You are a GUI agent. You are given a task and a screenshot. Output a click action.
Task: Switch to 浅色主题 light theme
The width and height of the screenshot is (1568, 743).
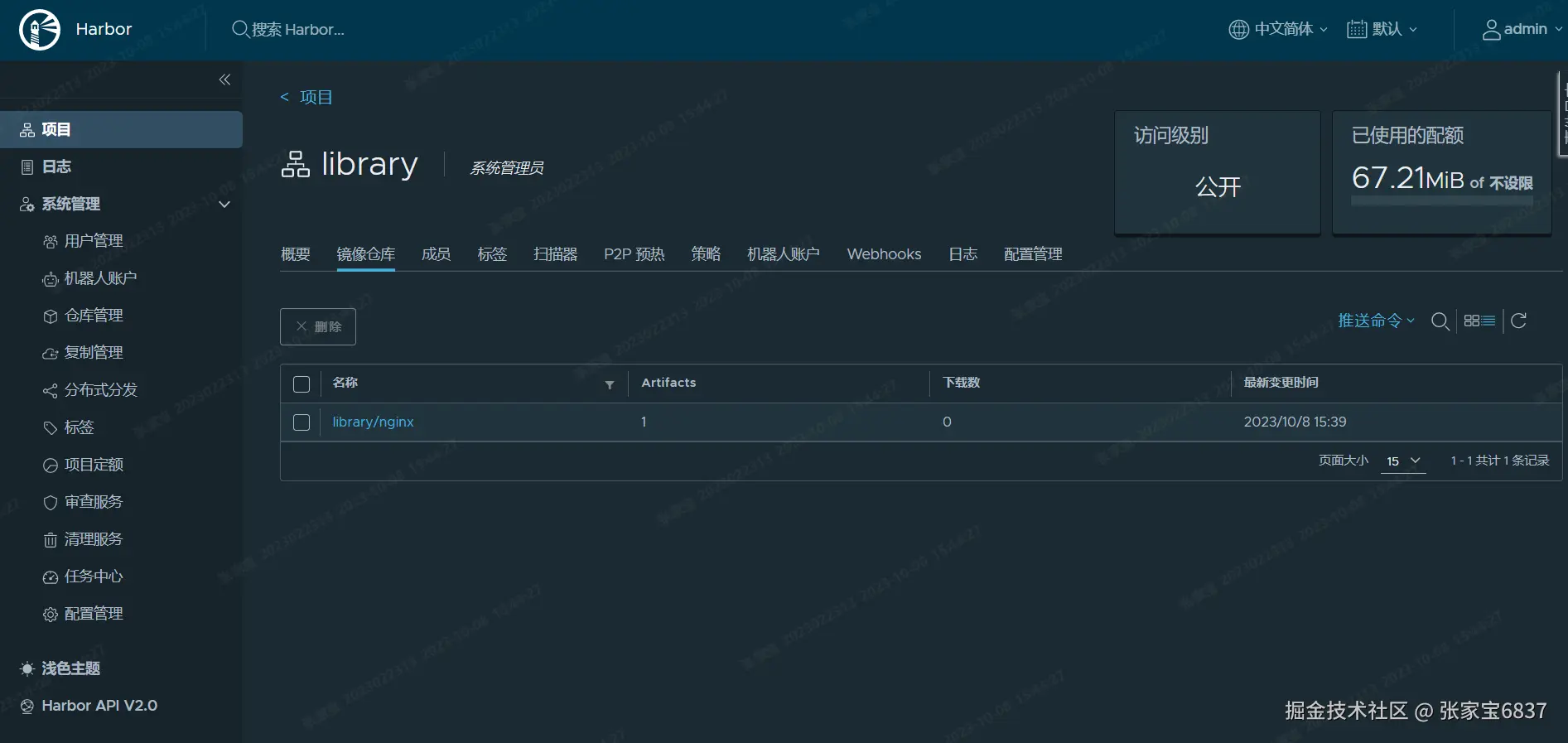click(60, 668)
